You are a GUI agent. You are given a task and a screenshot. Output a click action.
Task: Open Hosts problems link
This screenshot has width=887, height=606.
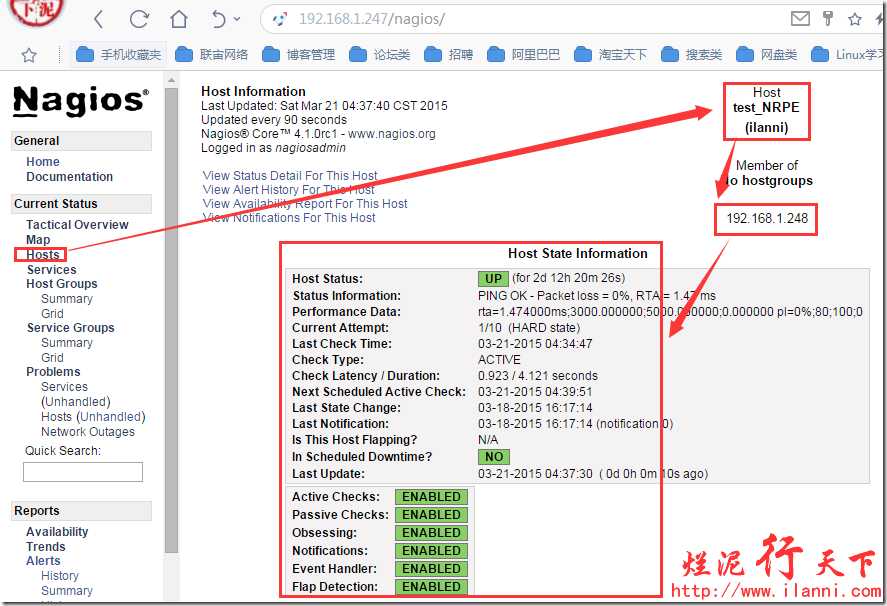click(x=57, y=417)
